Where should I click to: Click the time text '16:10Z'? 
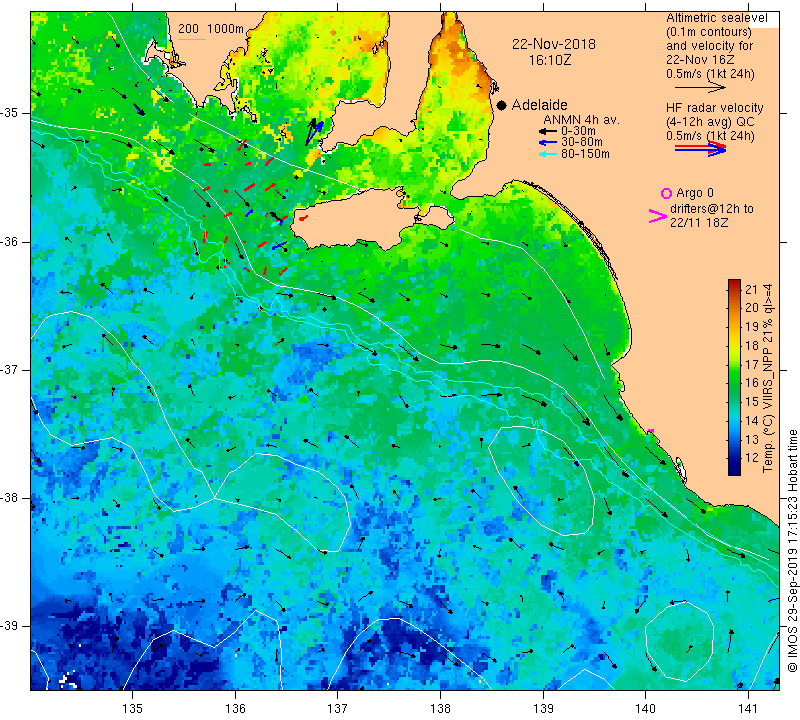coord(549,60)
